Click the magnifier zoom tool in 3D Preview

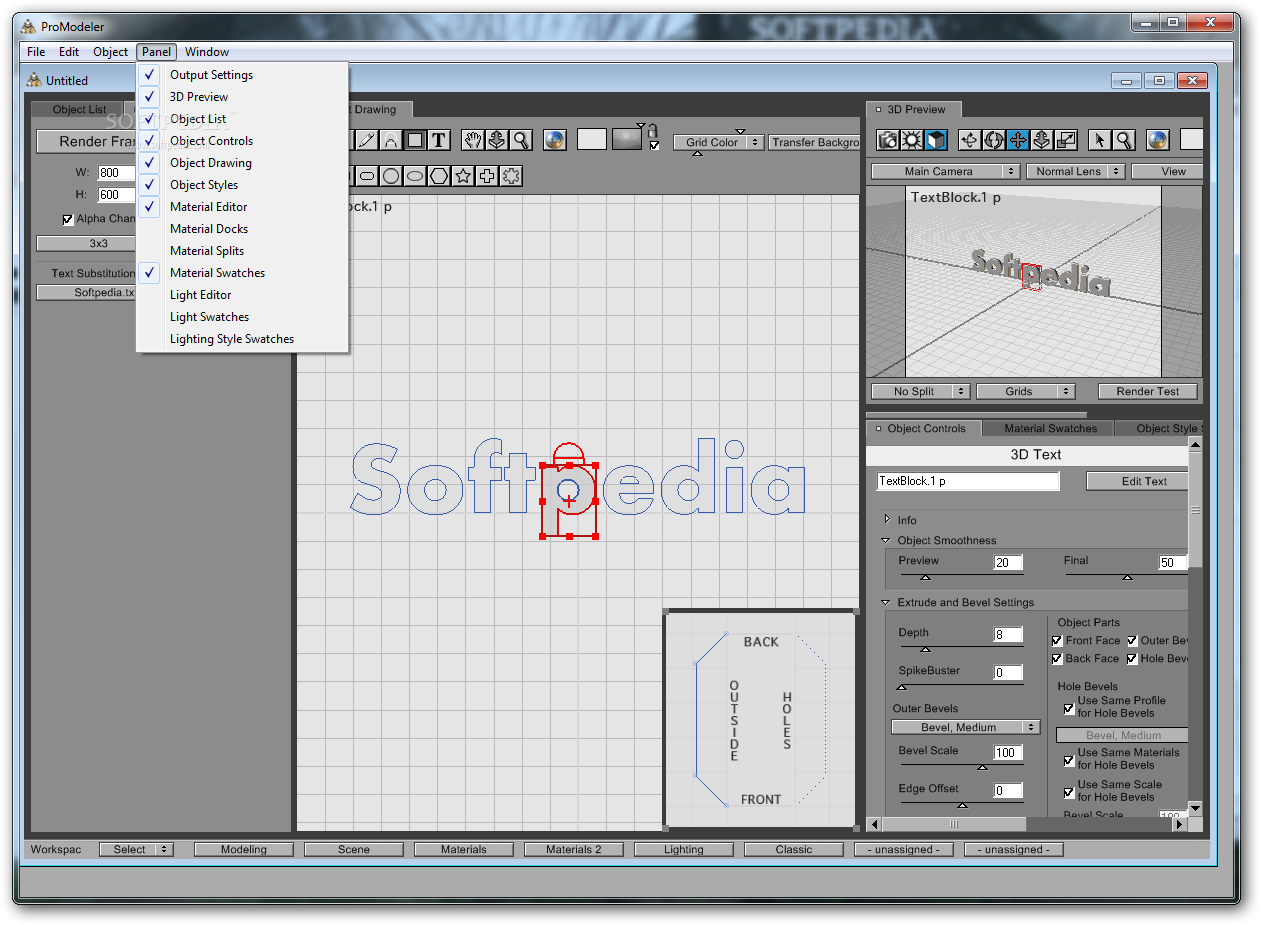tap(1124, 141)
